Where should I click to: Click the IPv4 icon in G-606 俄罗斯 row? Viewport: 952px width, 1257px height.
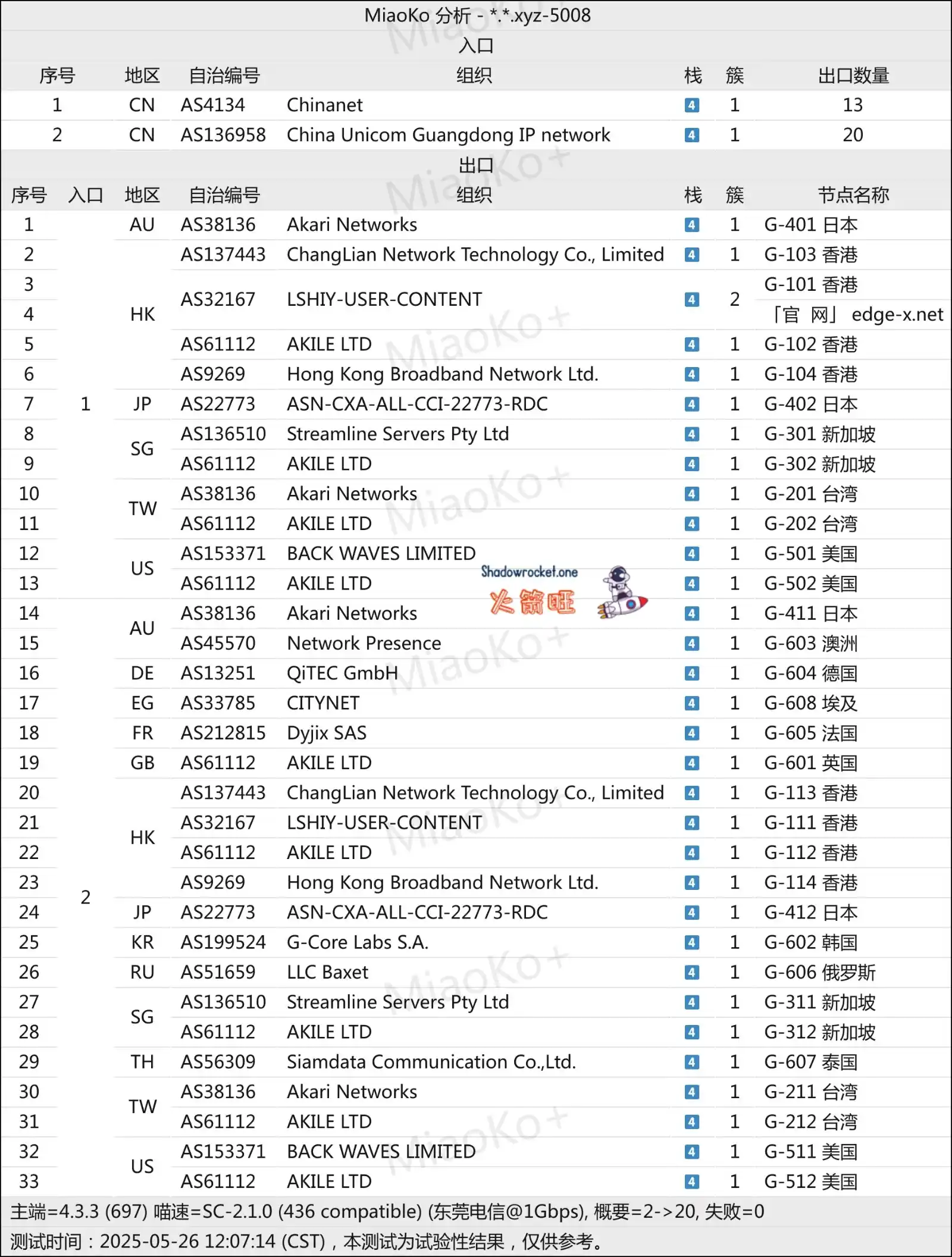(691, 972)
